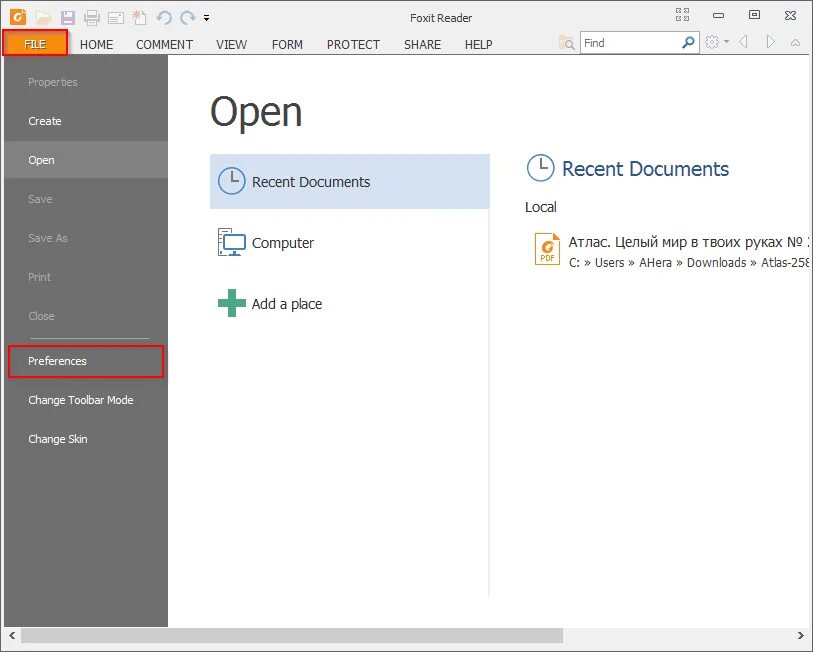This screenshot has height=652, width=813.
Task: Click the green plus icon
Action: (231, 303)
